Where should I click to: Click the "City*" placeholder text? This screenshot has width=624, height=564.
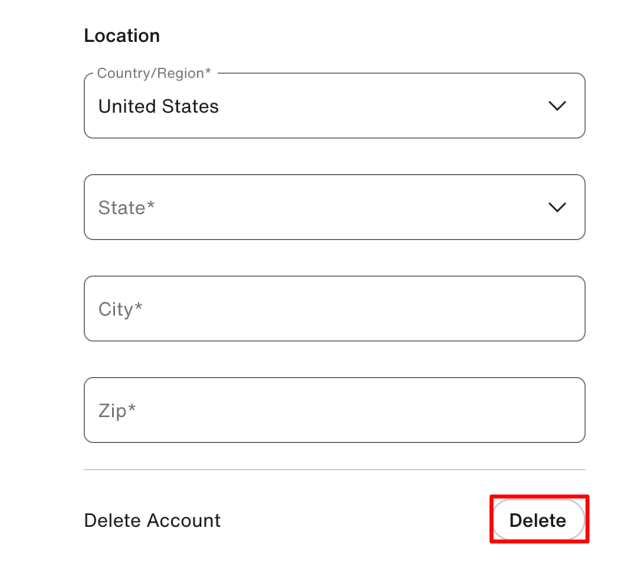120,309
